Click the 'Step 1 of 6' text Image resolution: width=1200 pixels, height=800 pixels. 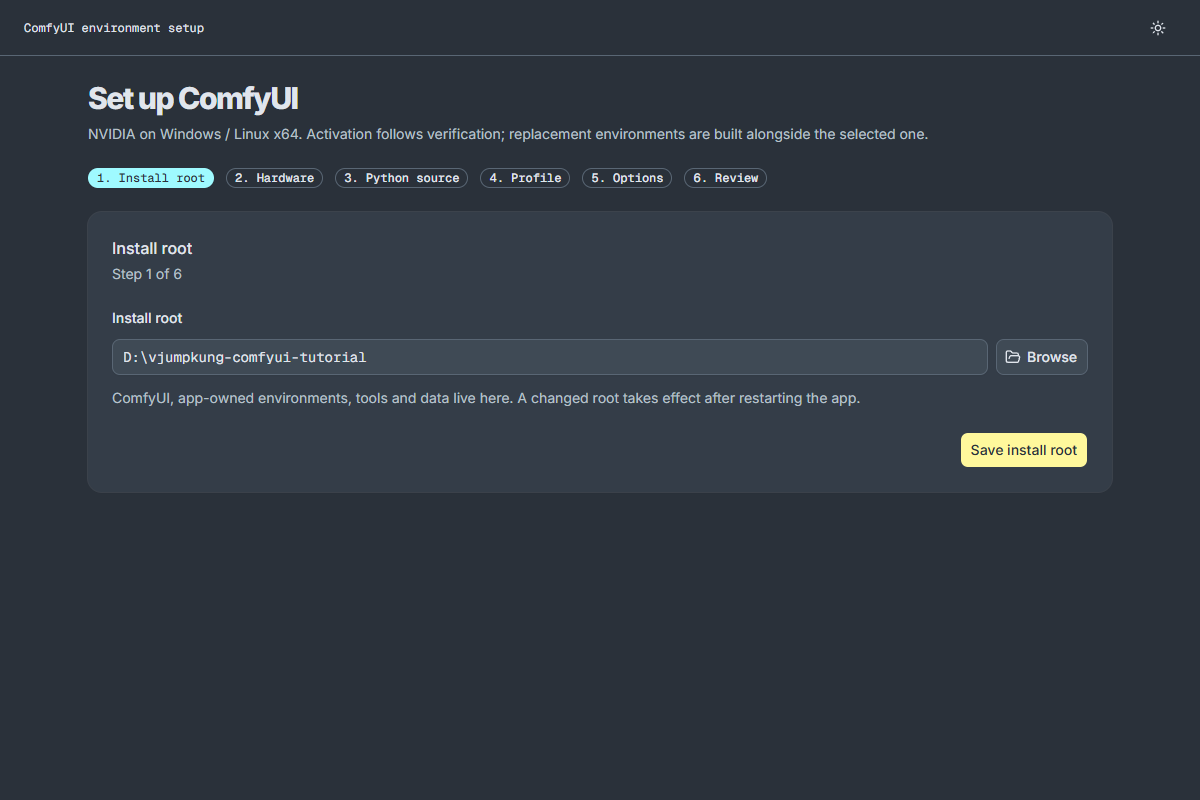click(x=147, y=274)
